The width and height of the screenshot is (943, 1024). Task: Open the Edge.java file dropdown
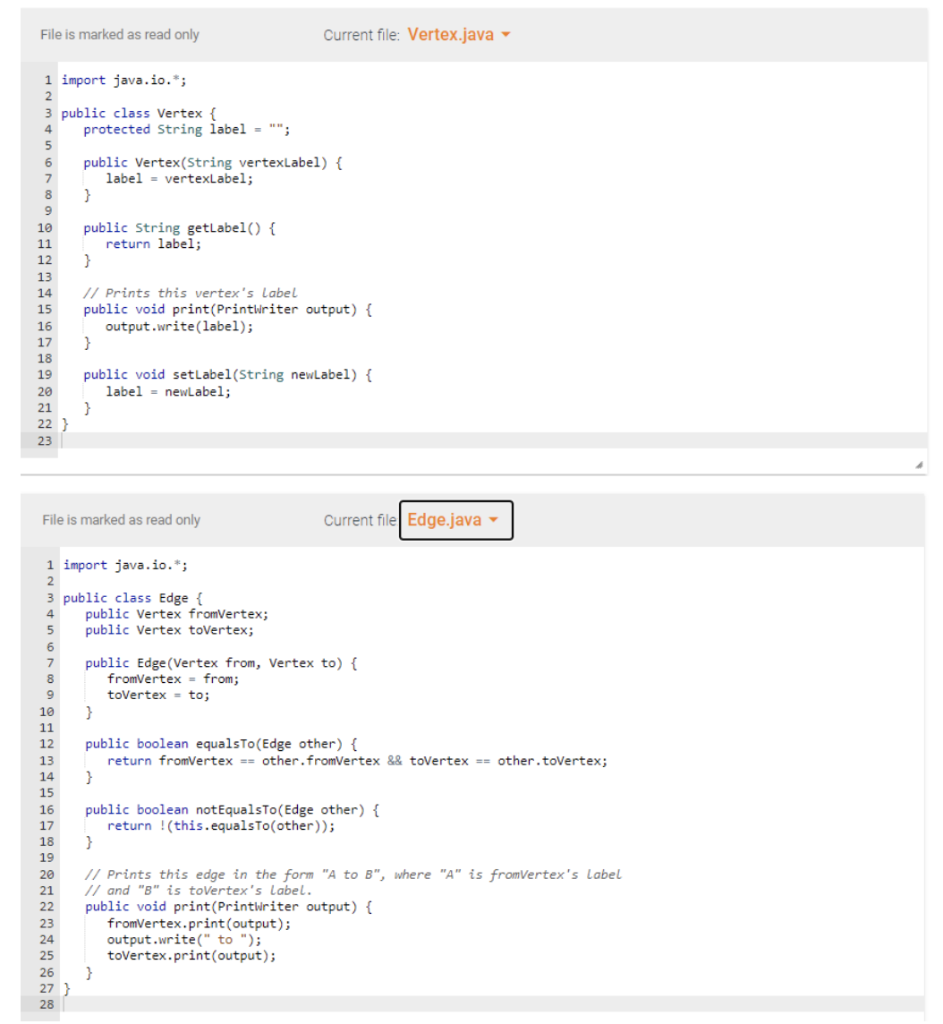456,521
